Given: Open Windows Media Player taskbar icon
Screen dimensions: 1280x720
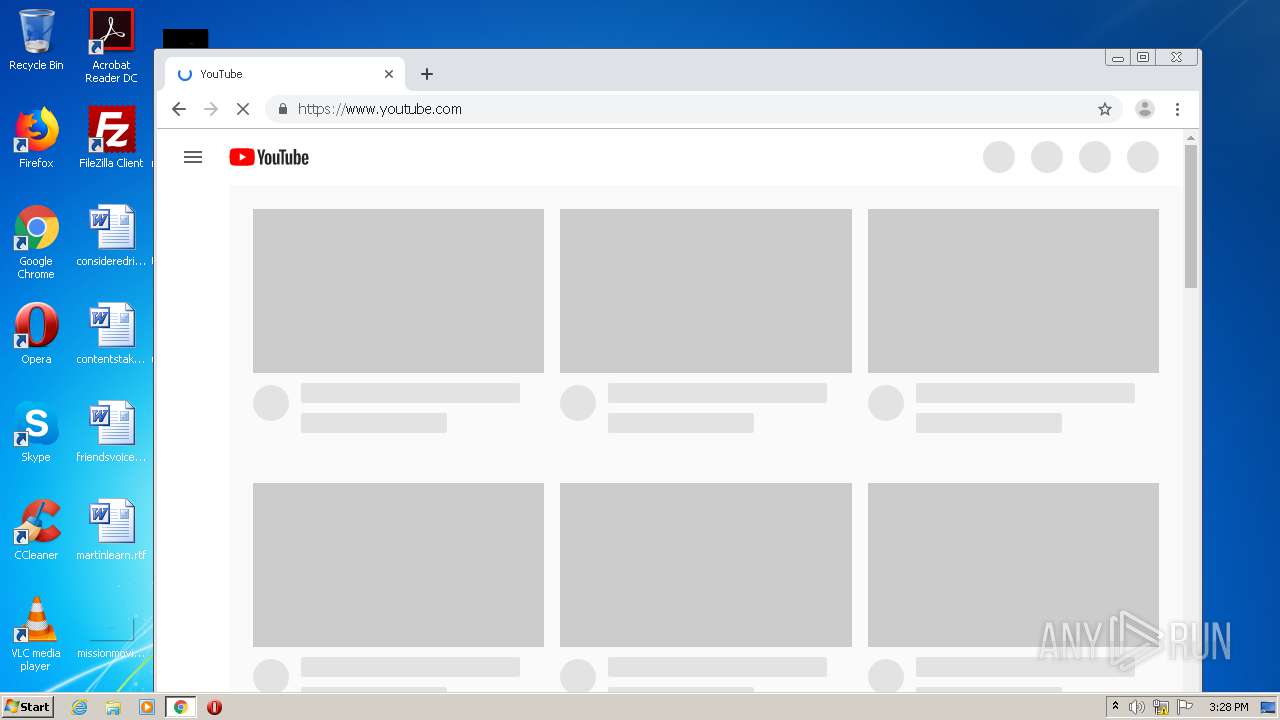Looking at the screenshot, I should tap(147, 707).
